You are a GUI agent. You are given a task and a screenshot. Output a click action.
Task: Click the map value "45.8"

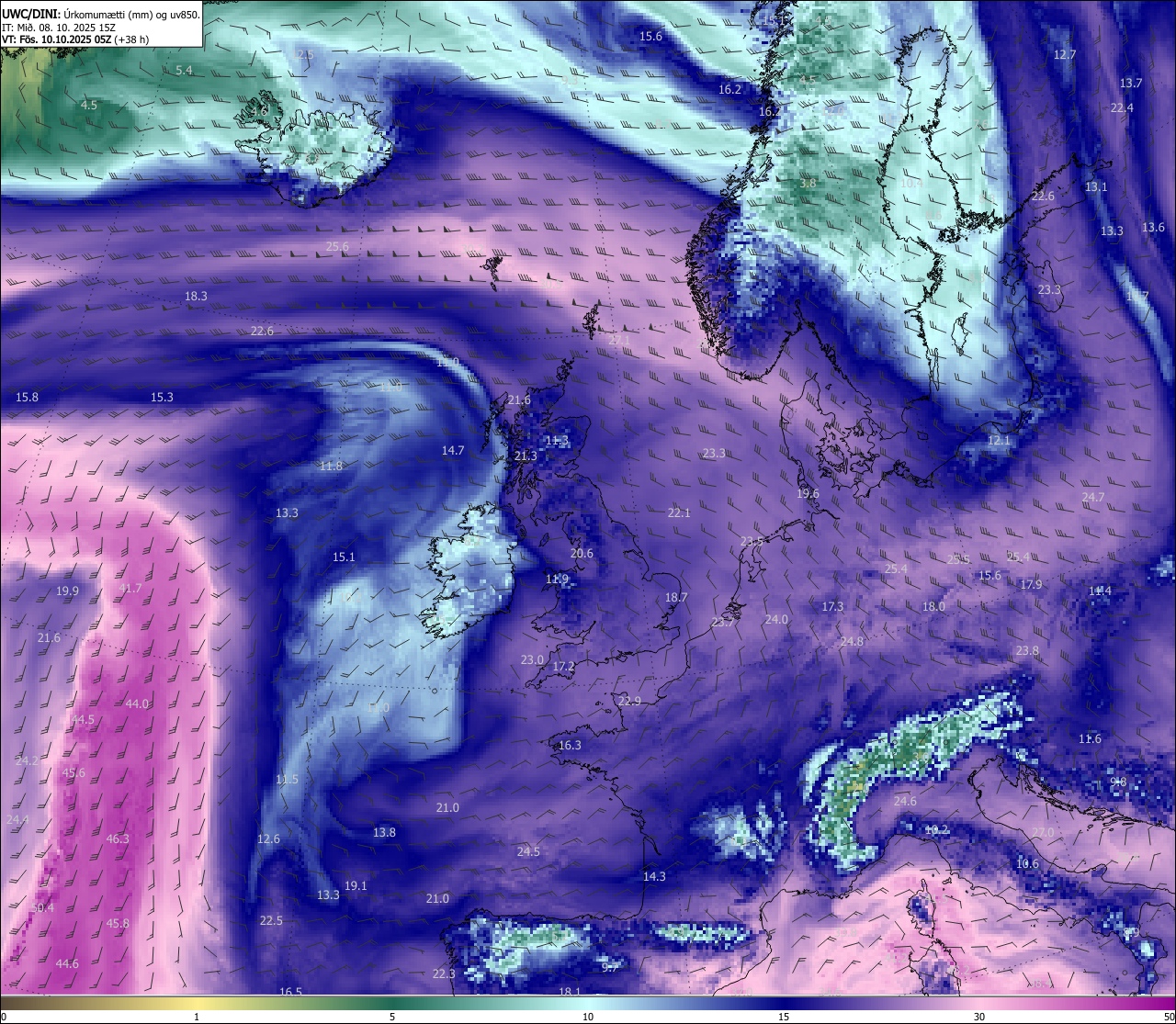point(118,924)
